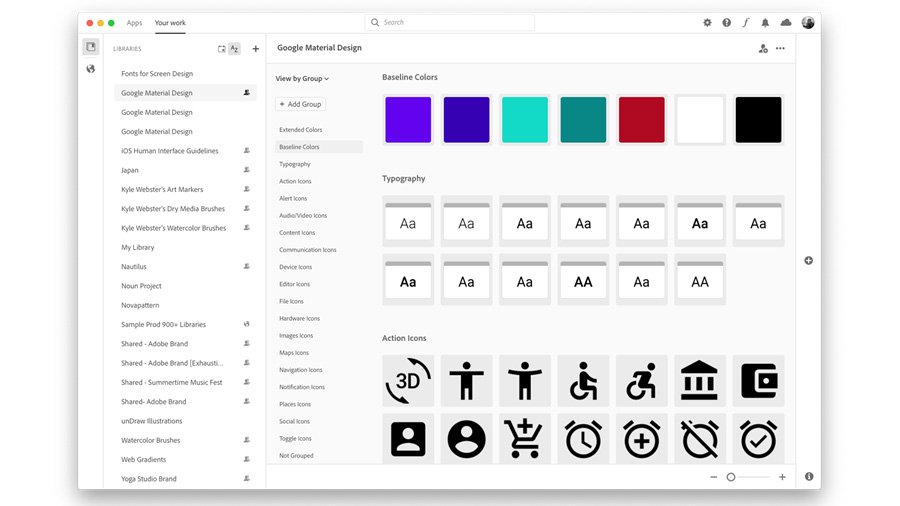Select the alarm off icon
Viewport: 900px width, 506px height.
[x=700, y=439]
